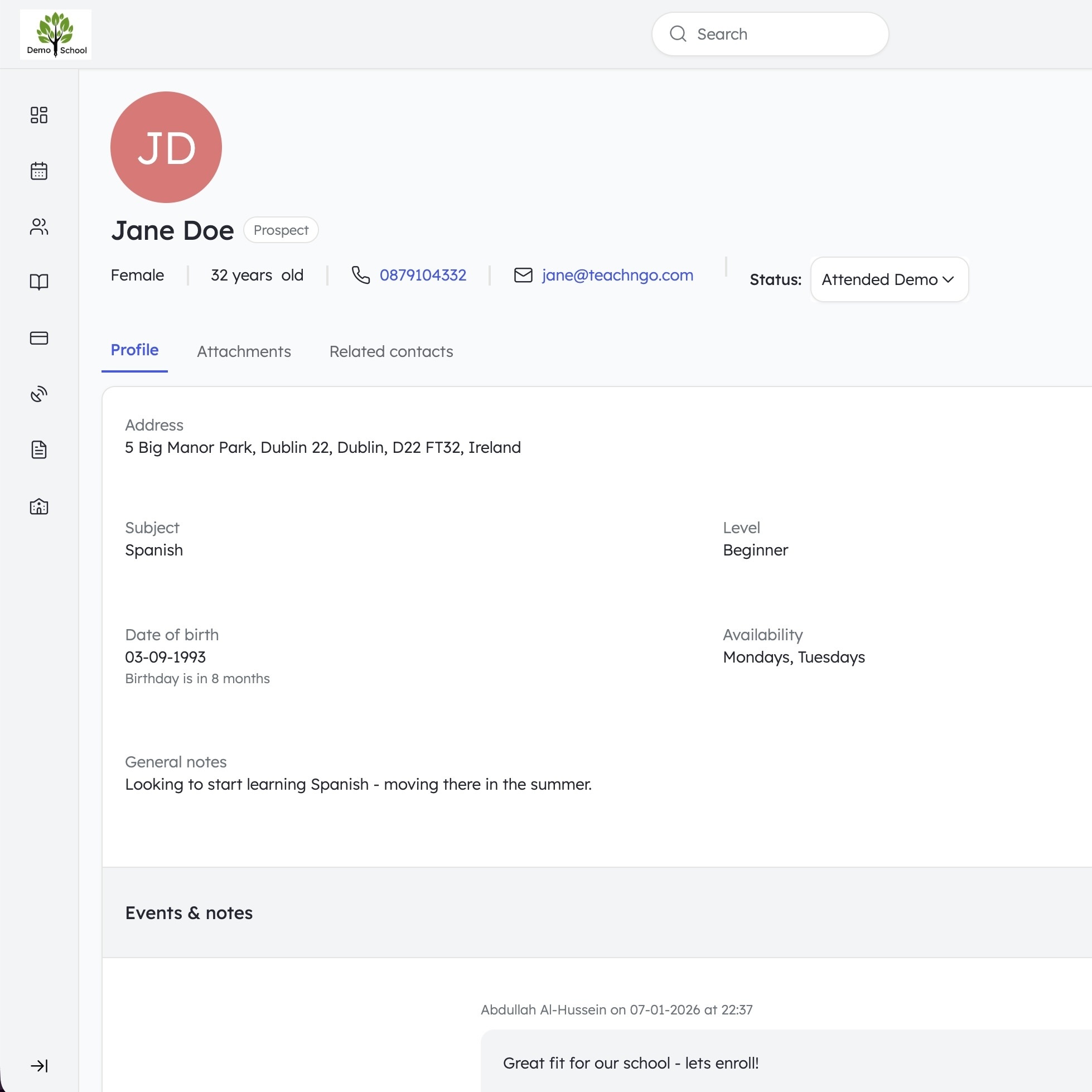Select the Profile tab
The width and height of the screenshot is (1092, 1092).
pos(134,350)
